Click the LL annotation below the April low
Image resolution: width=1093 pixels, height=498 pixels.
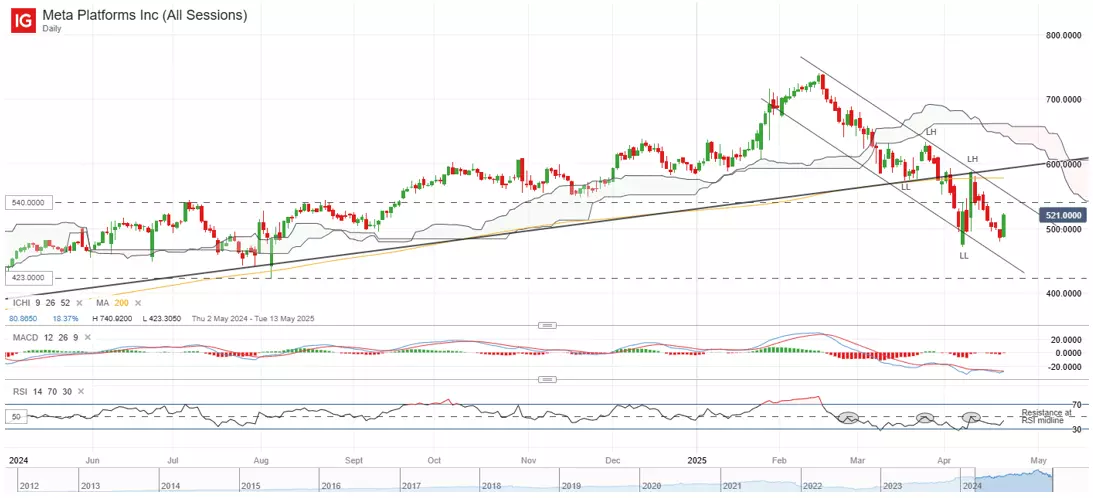964,256
